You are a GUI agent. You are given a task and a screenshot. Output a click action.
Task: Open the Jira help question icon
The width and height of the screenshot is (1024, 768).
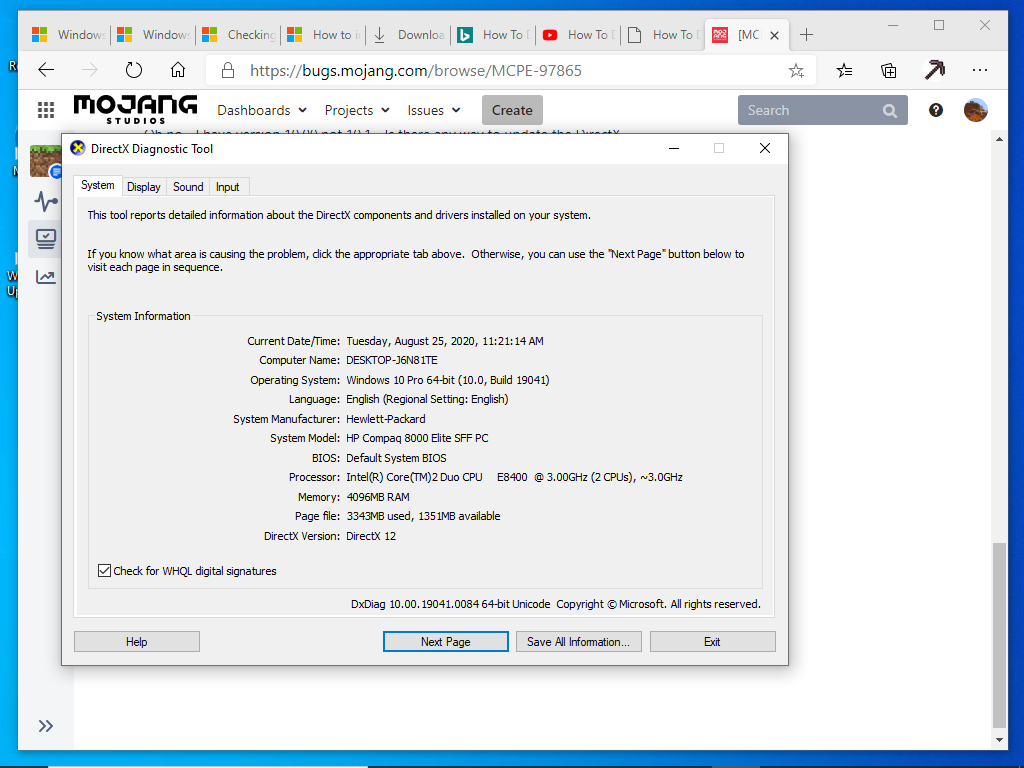tap(936, 110)
